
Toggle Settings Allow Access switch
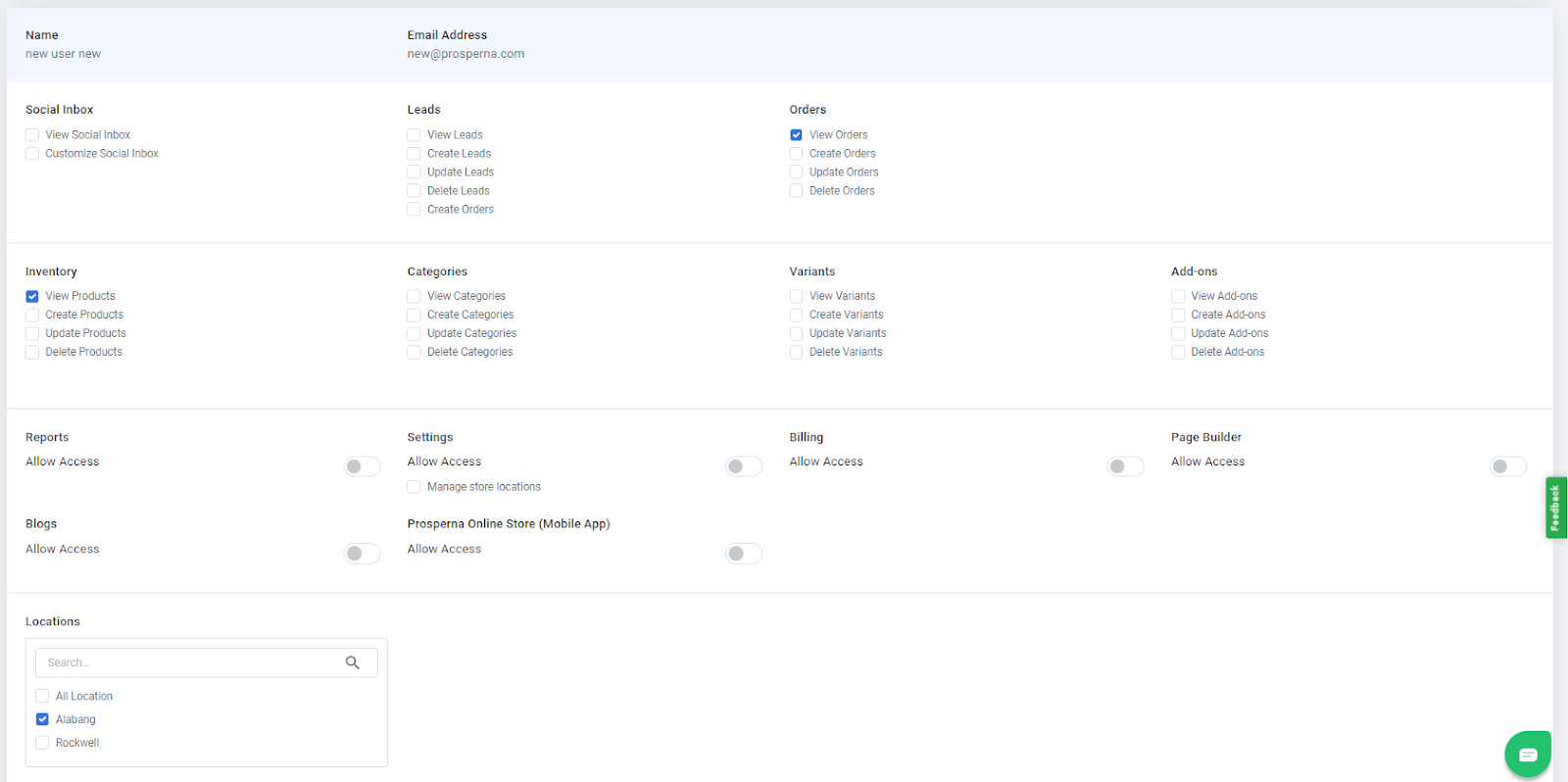click(x=744, y=466)
